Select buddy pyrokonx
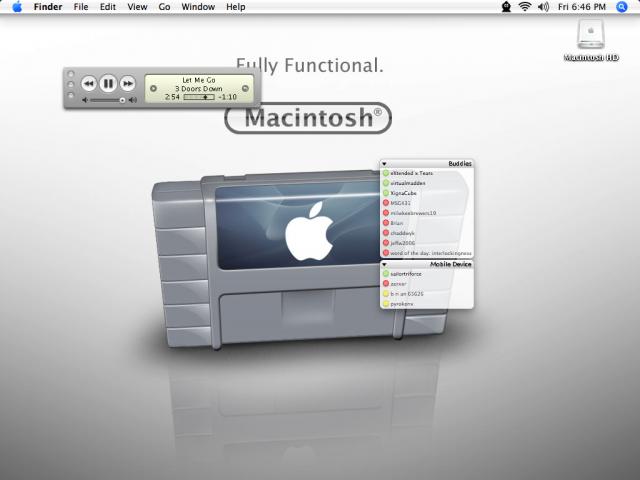640x480 pixels. click(x=427, y=304)
